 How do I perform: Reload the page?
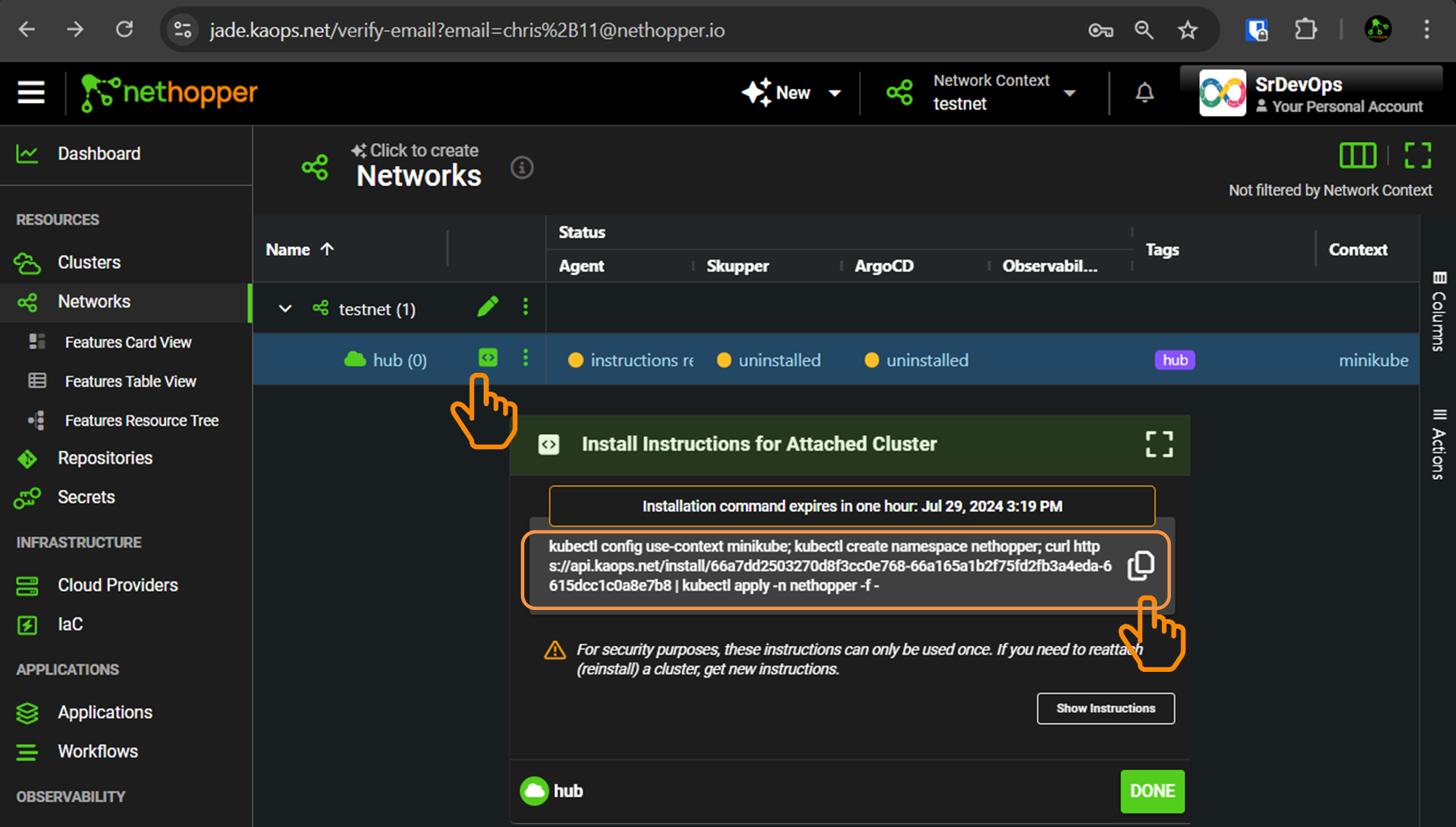124,30
